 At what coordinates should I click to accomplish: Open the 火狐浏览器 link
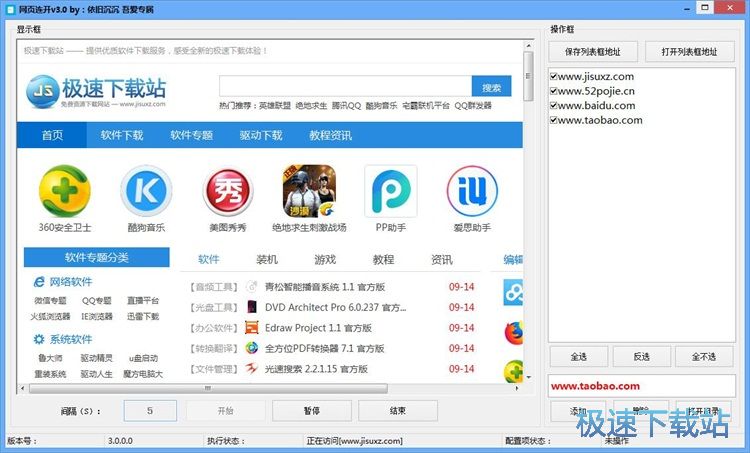coord(50,316)
